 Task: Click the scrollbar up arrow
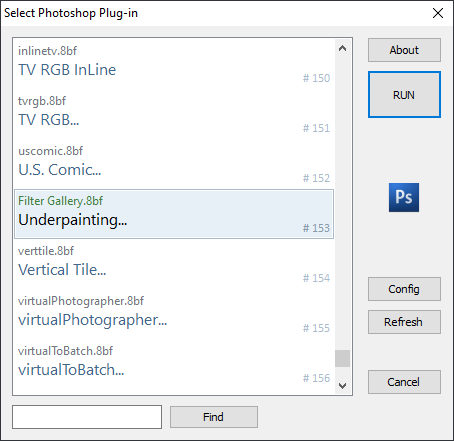click(342, 49)
